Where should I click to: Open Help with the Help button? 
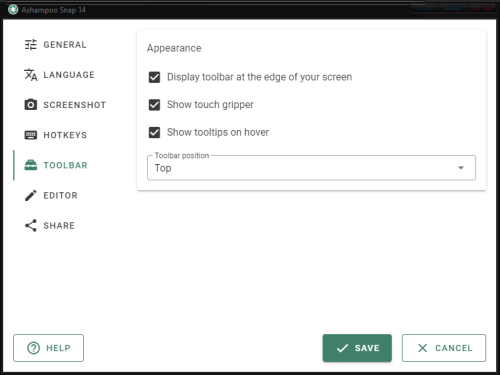[48, 348]
